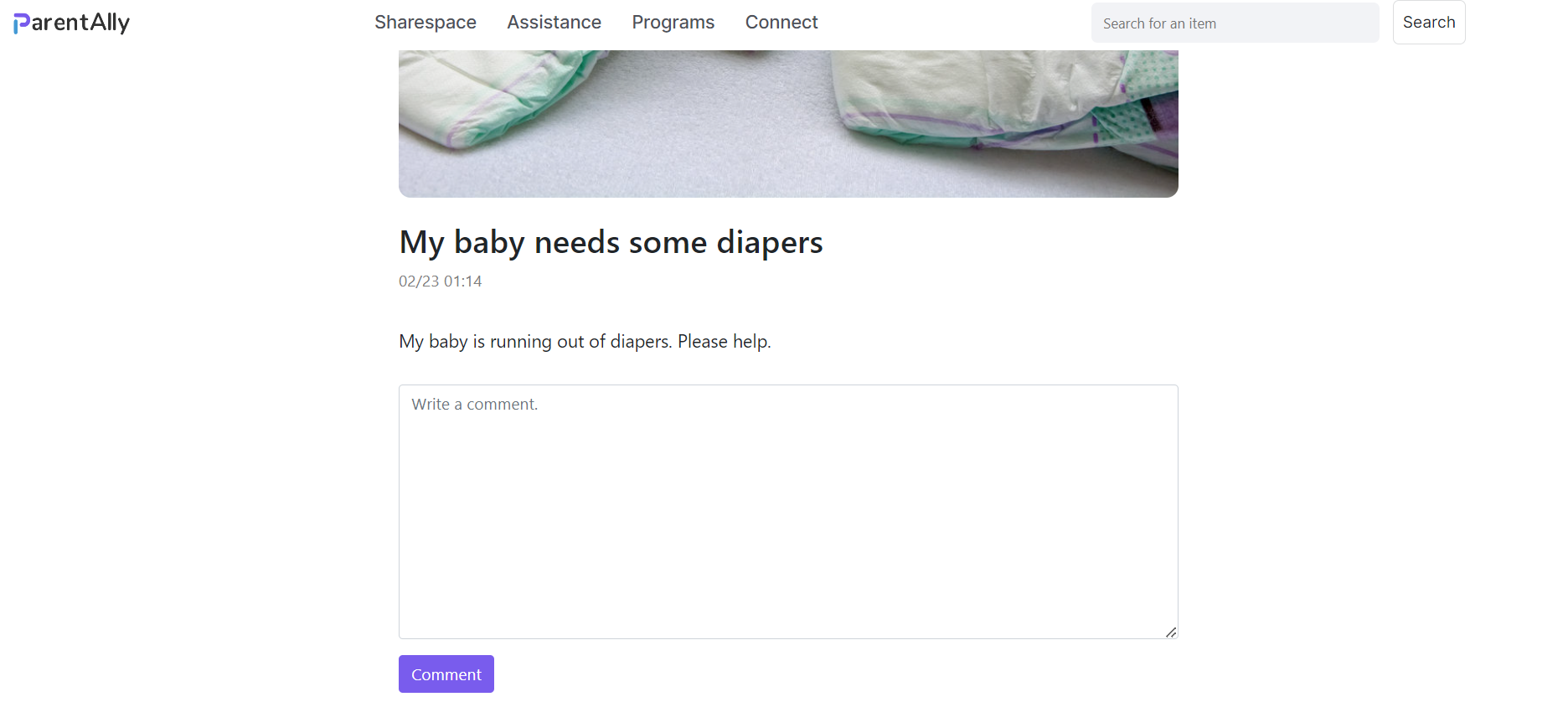The width and height of the screenshot is (1568, 702).
Task: Click the ParentAlly logo
Action: point(71,23)
